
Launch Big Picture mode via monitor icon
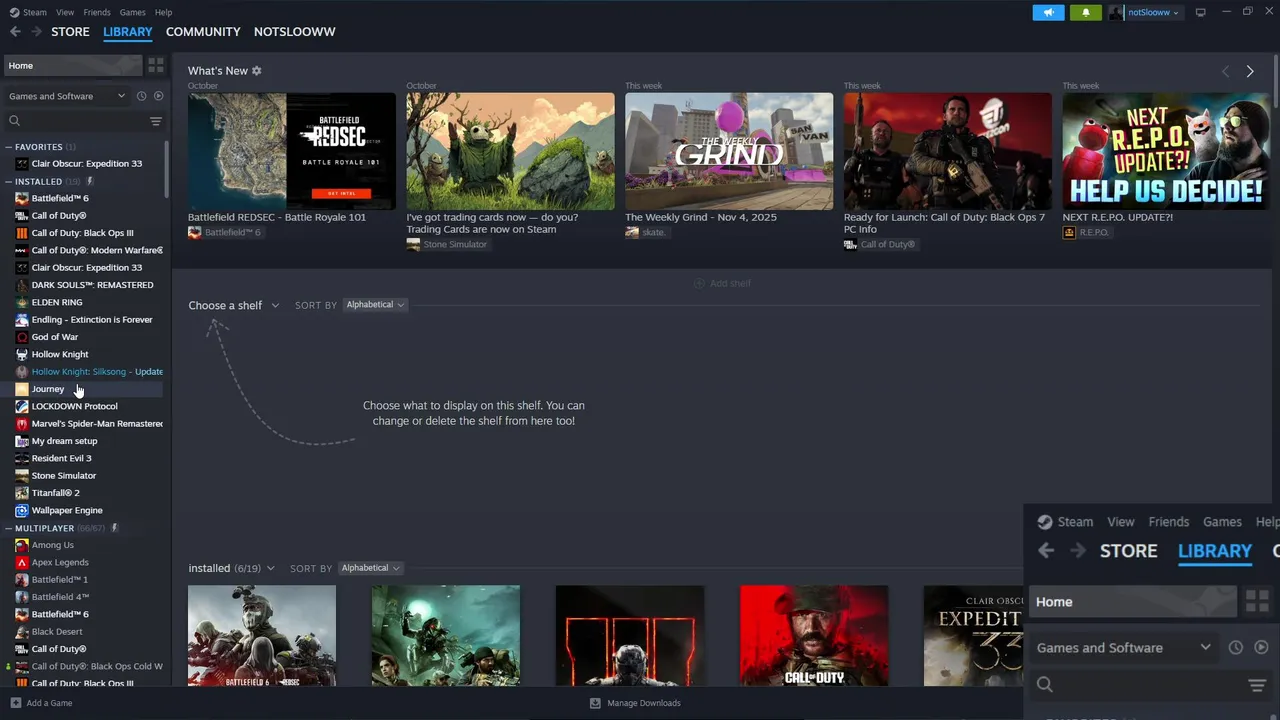1200,12
